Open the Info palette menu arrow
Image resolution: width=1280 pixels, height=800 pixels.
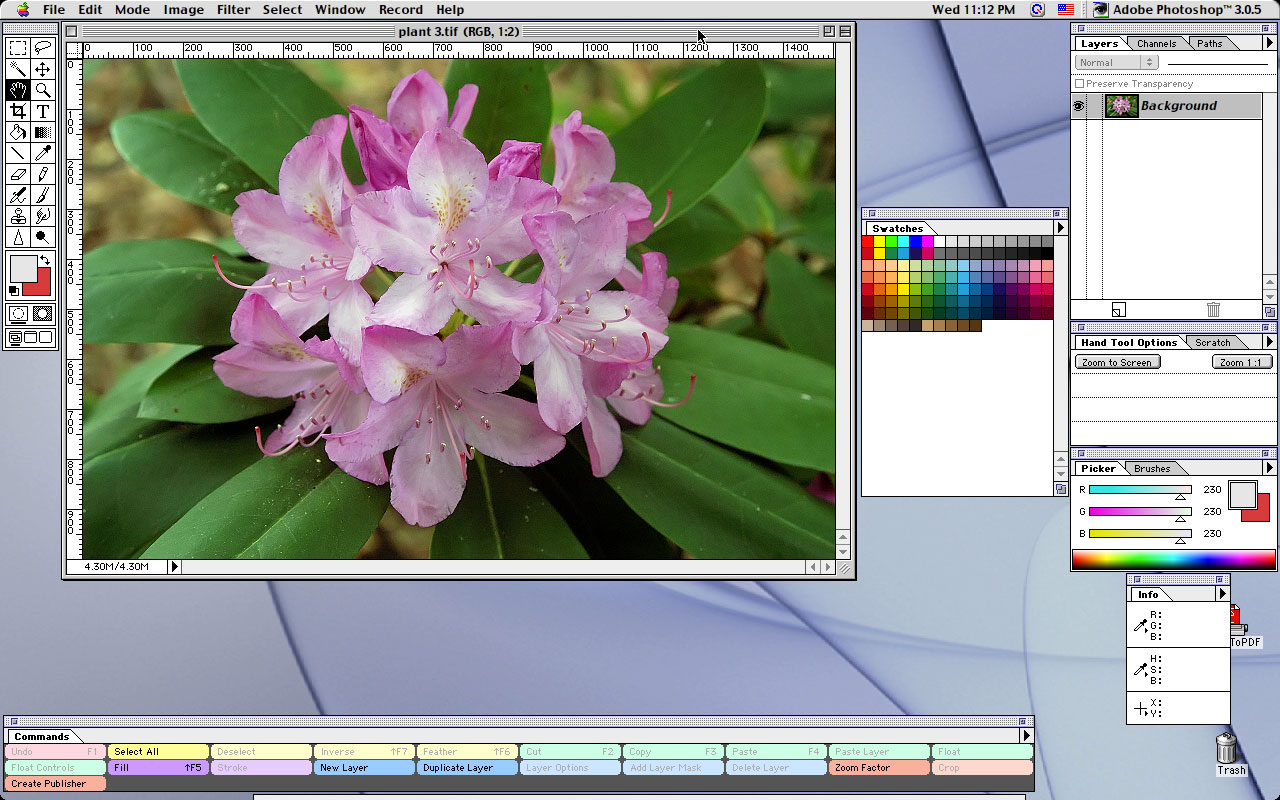point(1222,594)
